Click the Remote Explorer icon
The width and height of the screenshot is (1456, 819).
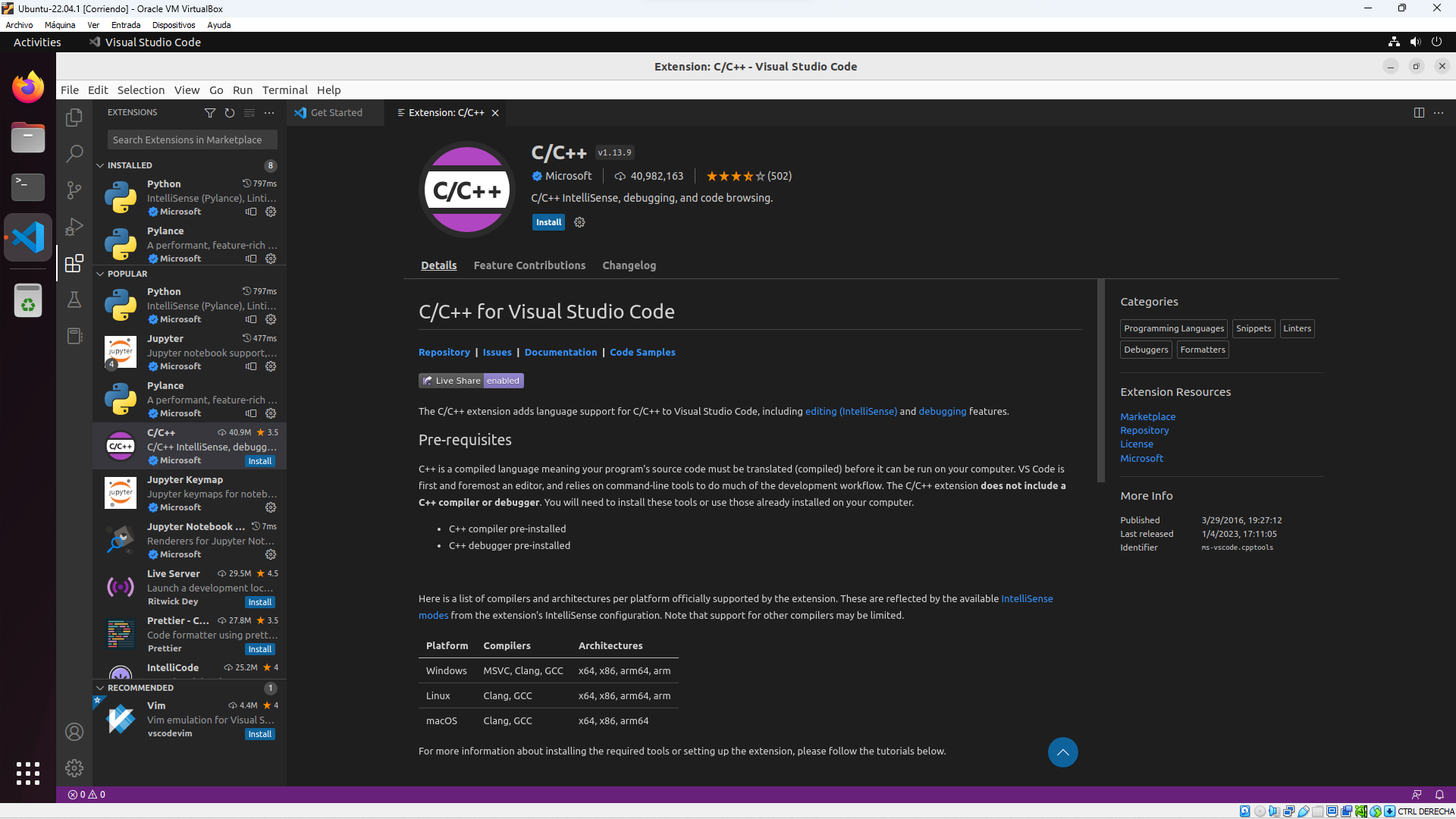coord(75,336)
